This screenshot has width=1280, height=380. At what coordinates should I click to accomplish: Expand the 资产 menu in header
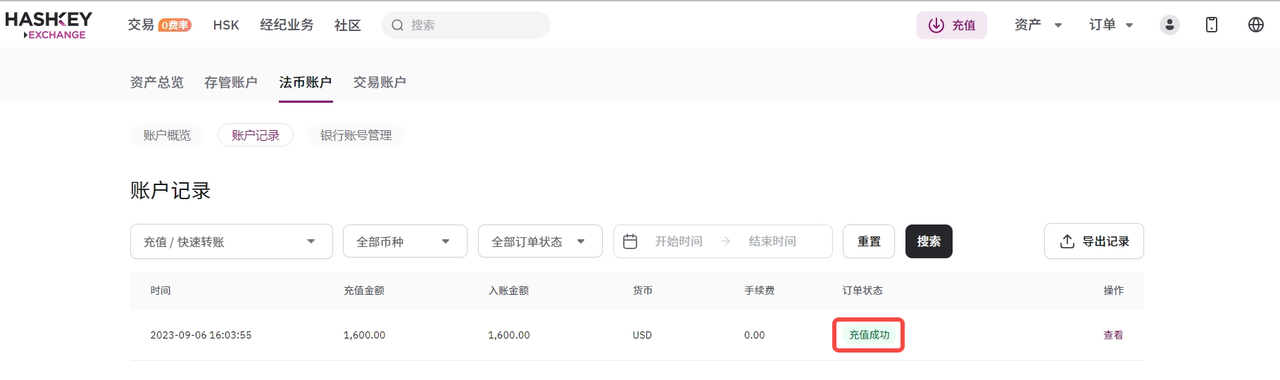1039,25
